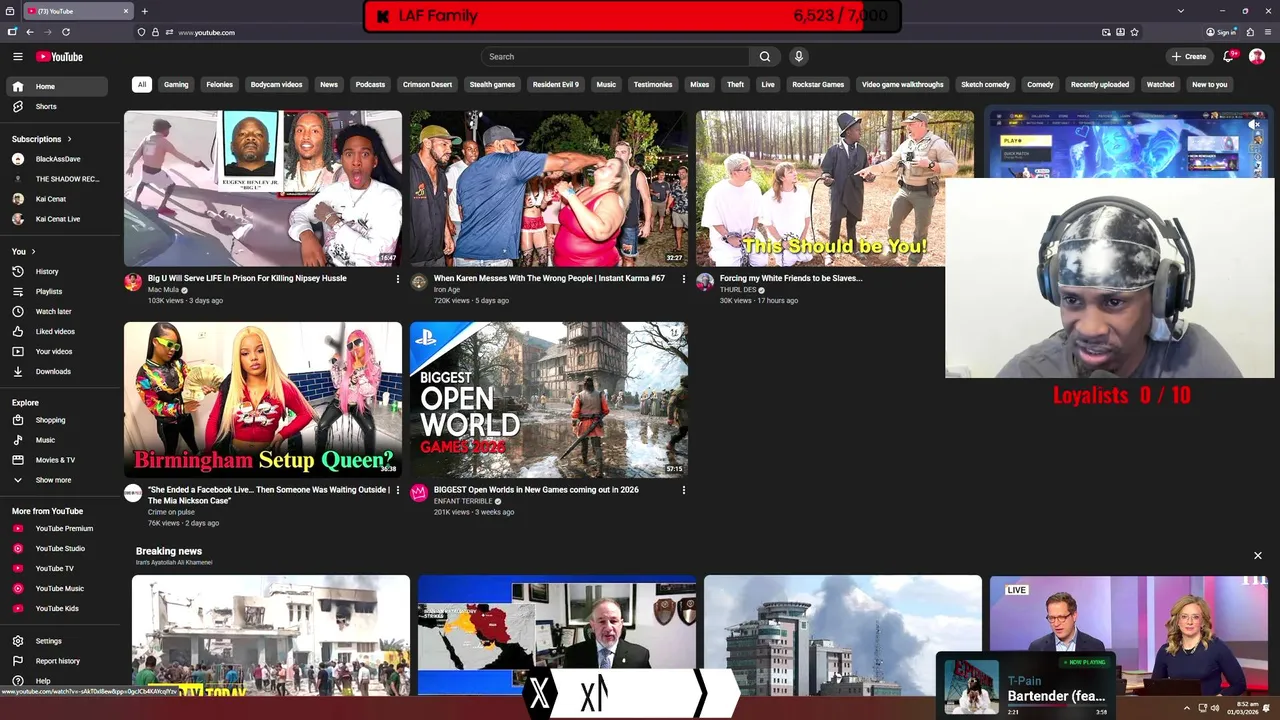Open options menu for BIGGEST Open Worlds video
This screenshot has width=1280, height=720.
click(684, 490)
